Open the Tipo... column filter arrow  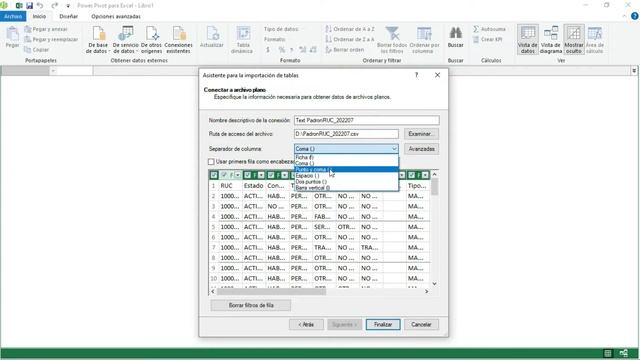click(x=425, y=175)
